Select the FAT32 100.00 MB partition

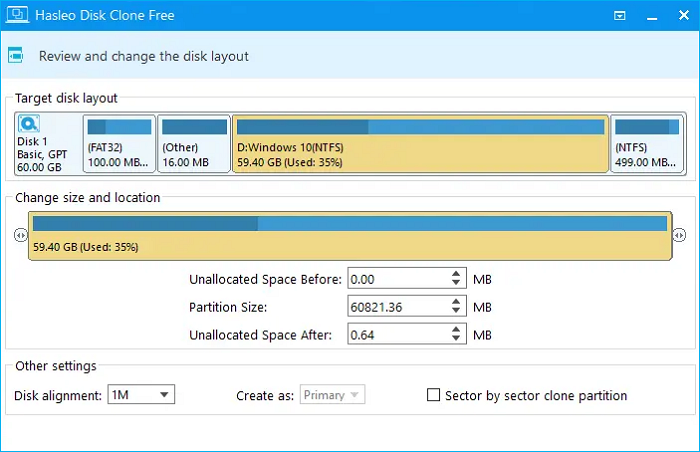[x=119, y=143]
